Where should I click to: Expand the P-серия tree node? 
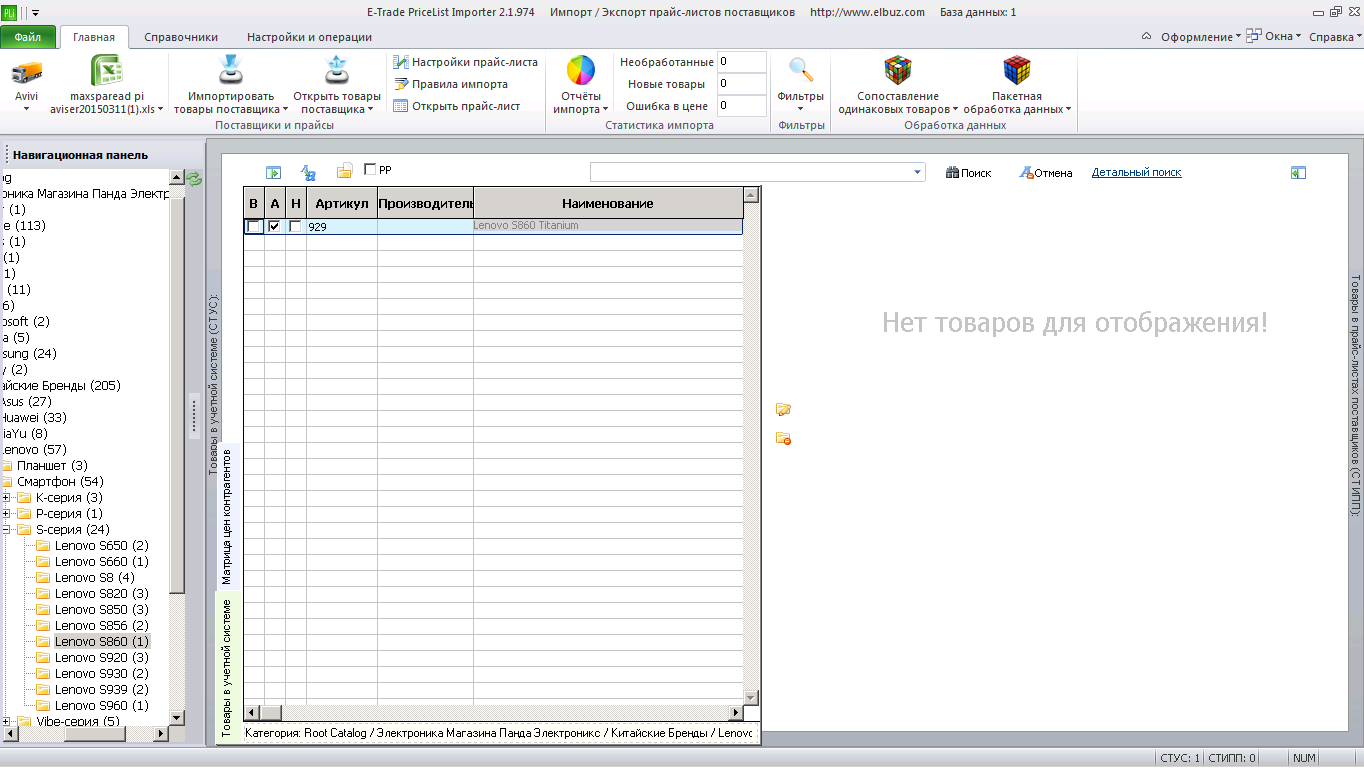(7, 514)
